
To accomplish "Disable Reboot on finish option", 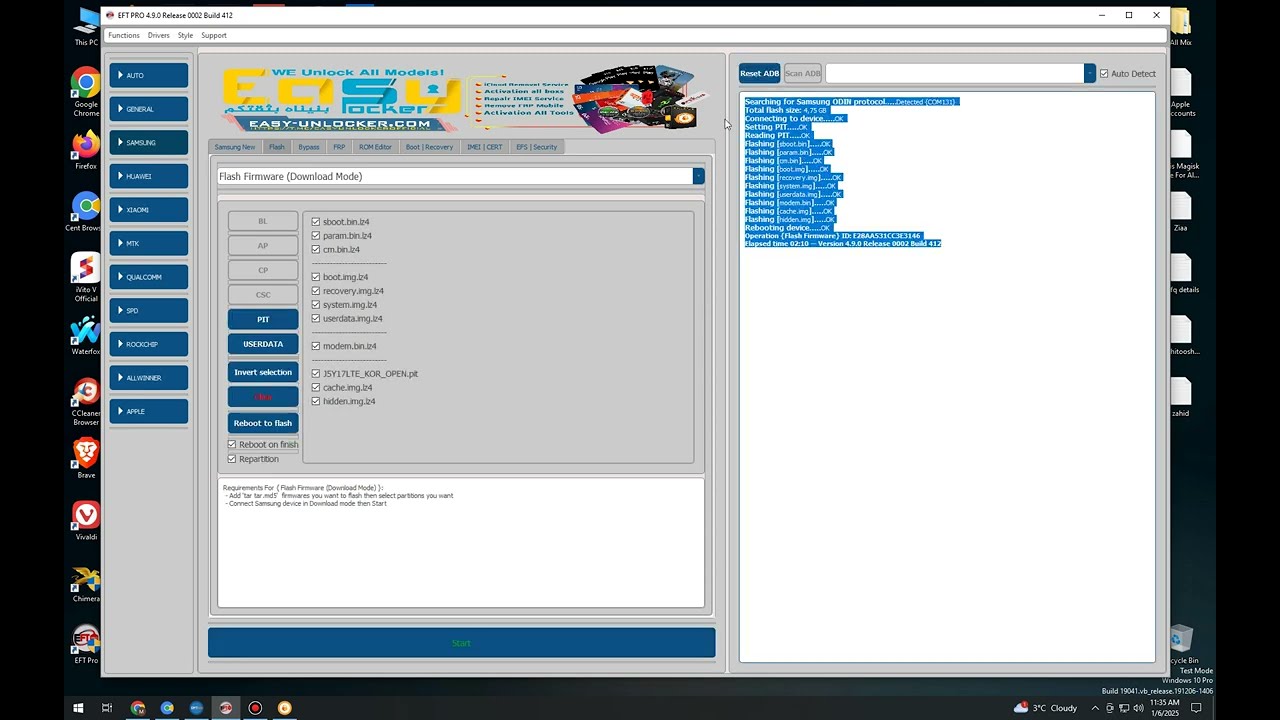I will point(232,445).
